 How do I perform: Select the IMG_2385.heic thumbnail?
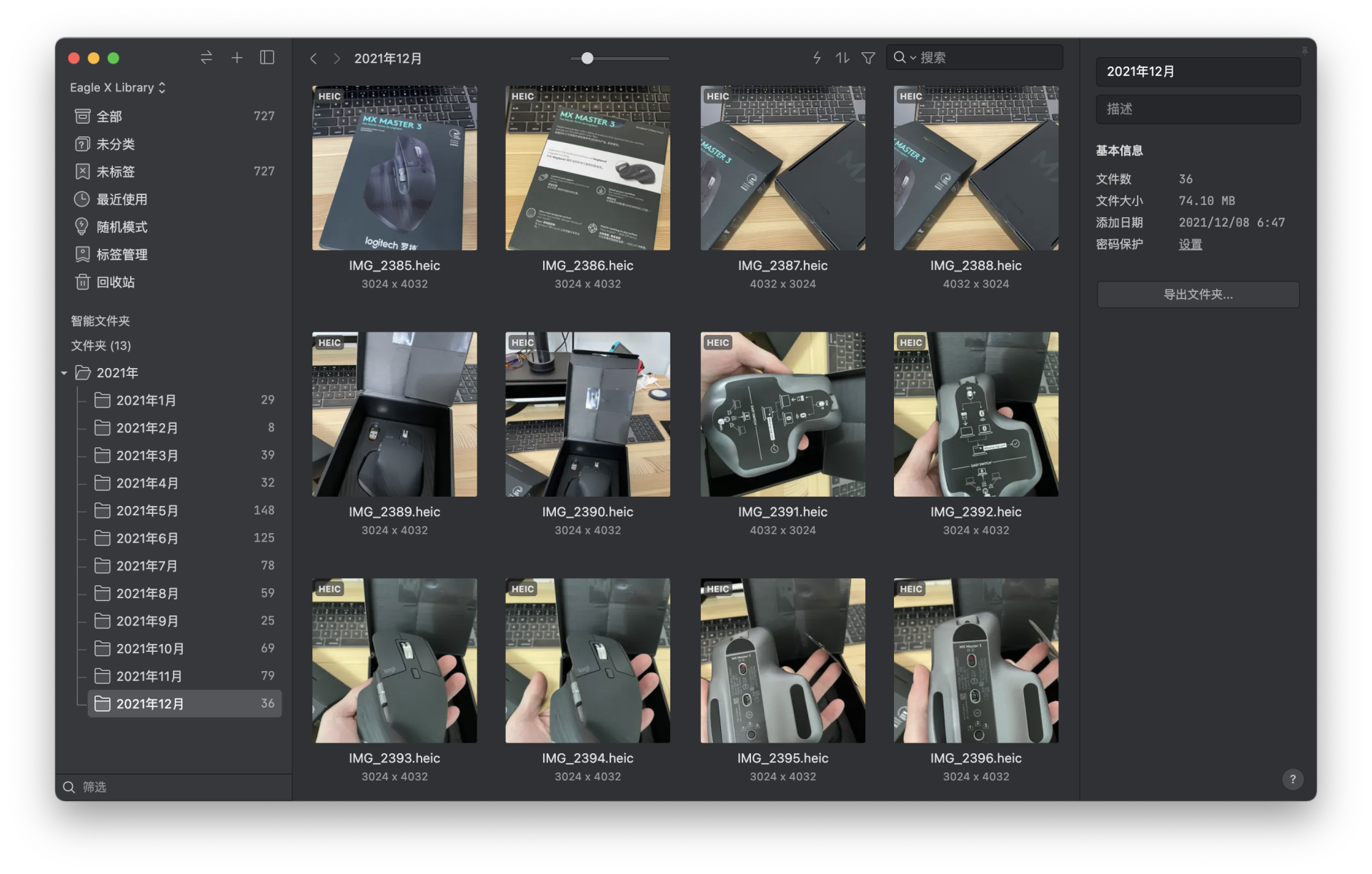(394, 168)
